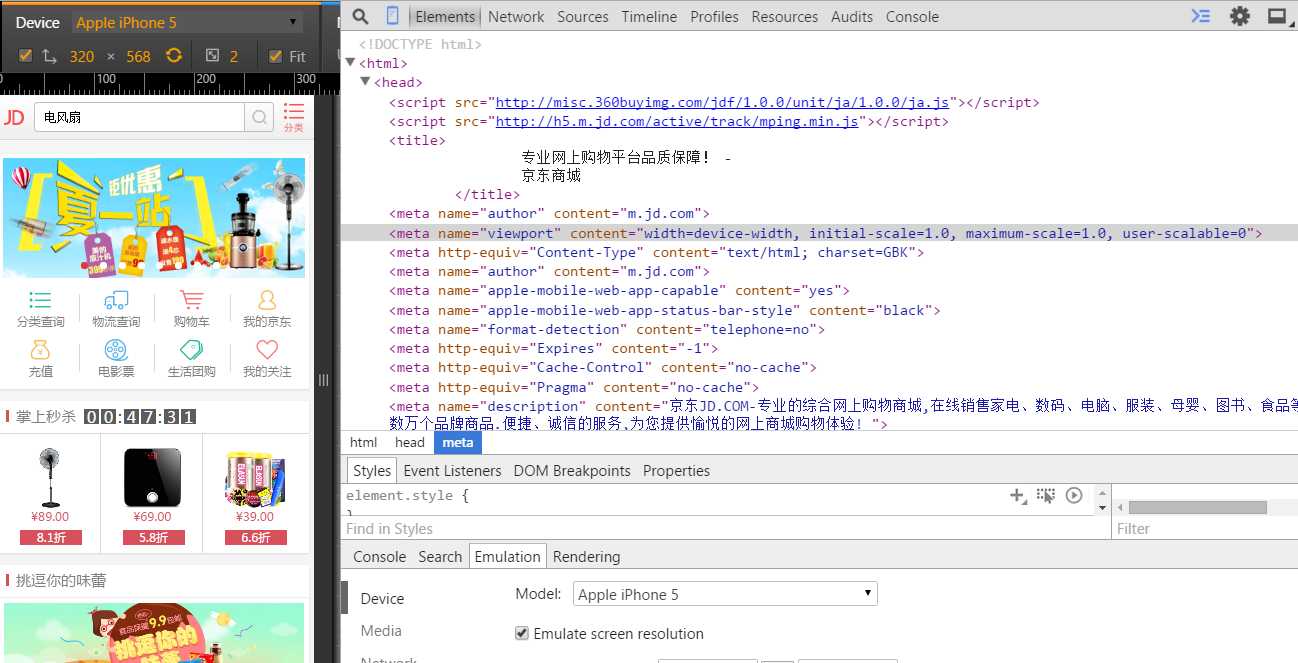1298x663 pixels.
Task: Tap the 物流查询 truck icon
Action: [x=116, y=300]
